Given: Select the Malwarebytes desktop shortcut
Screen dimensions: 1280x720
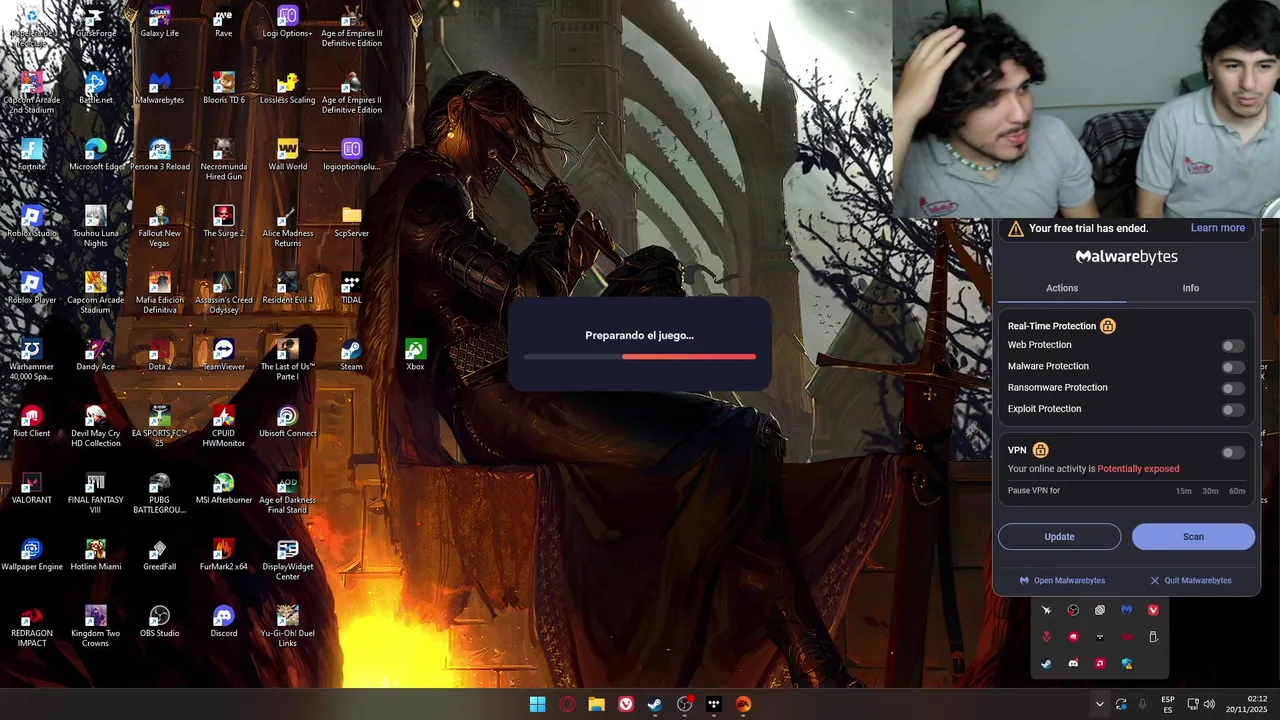Looking at the screenshot, I should pos(159,88).
